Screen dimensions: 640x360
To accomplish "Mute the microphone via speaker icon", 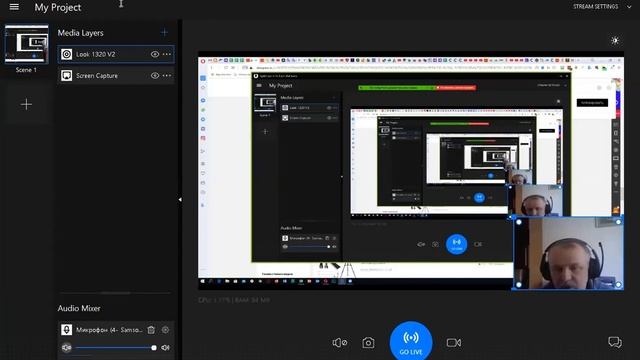I will [x=165, y=348].
